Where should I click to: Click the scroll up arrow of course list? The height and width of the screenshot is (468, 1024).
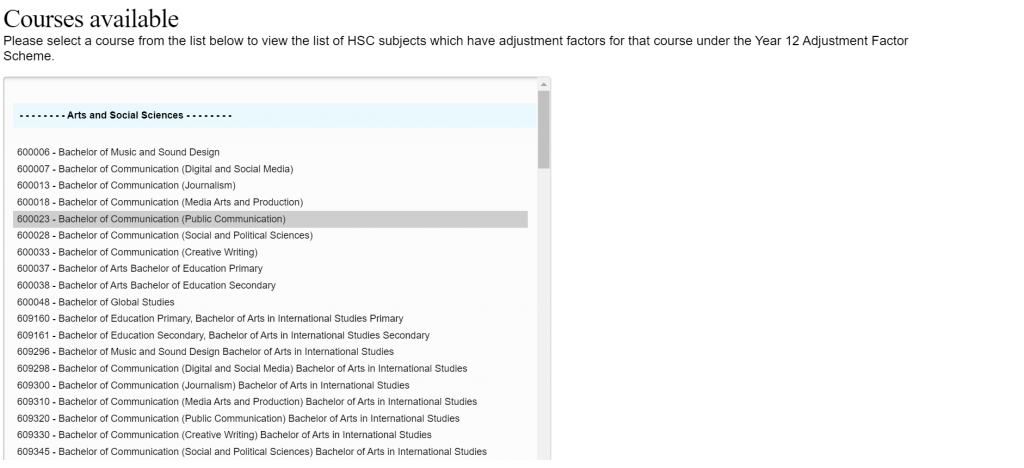[544, 84]
